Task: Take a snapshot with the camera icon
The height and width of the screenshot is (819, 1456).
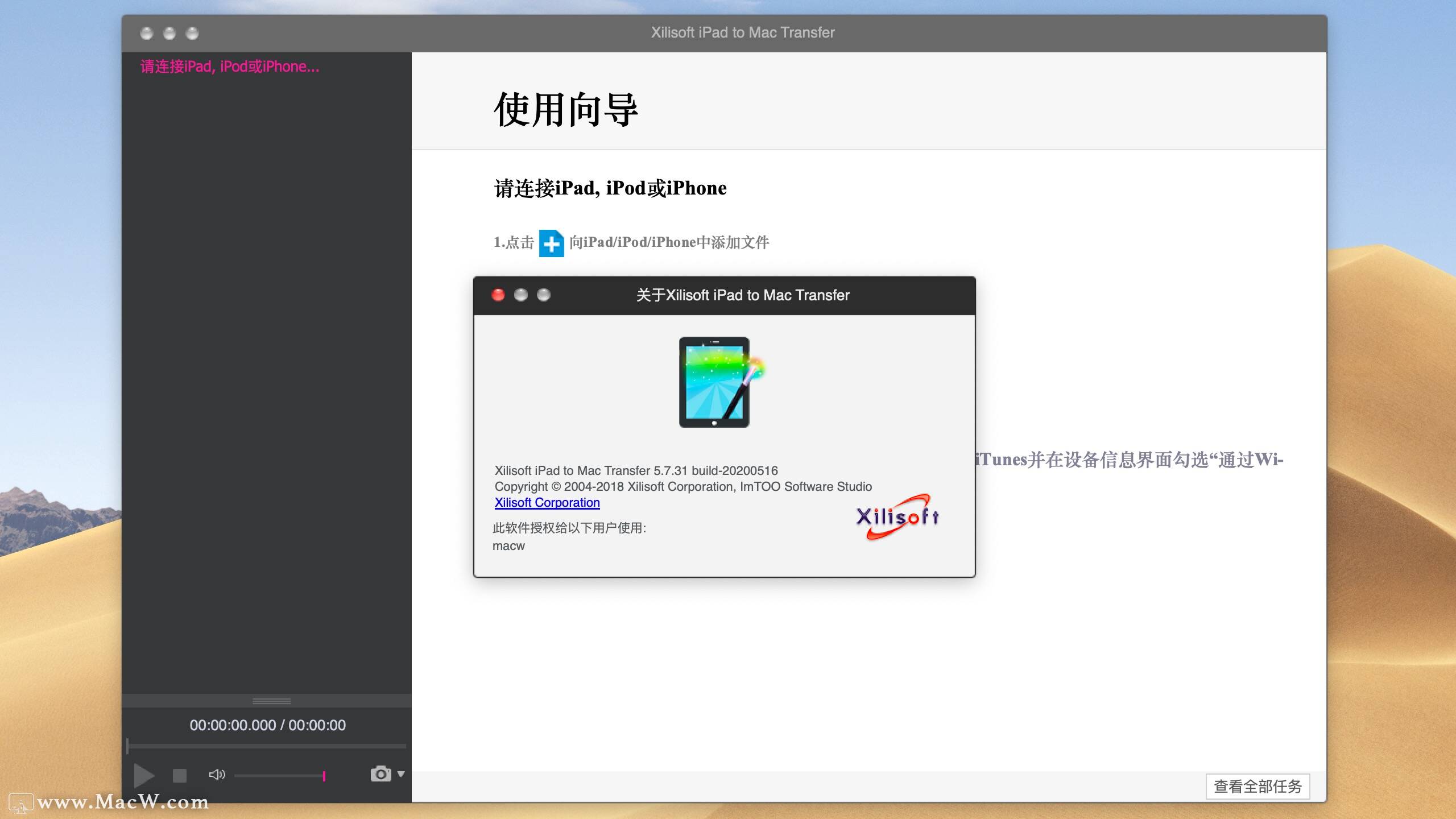Action: 380,774
